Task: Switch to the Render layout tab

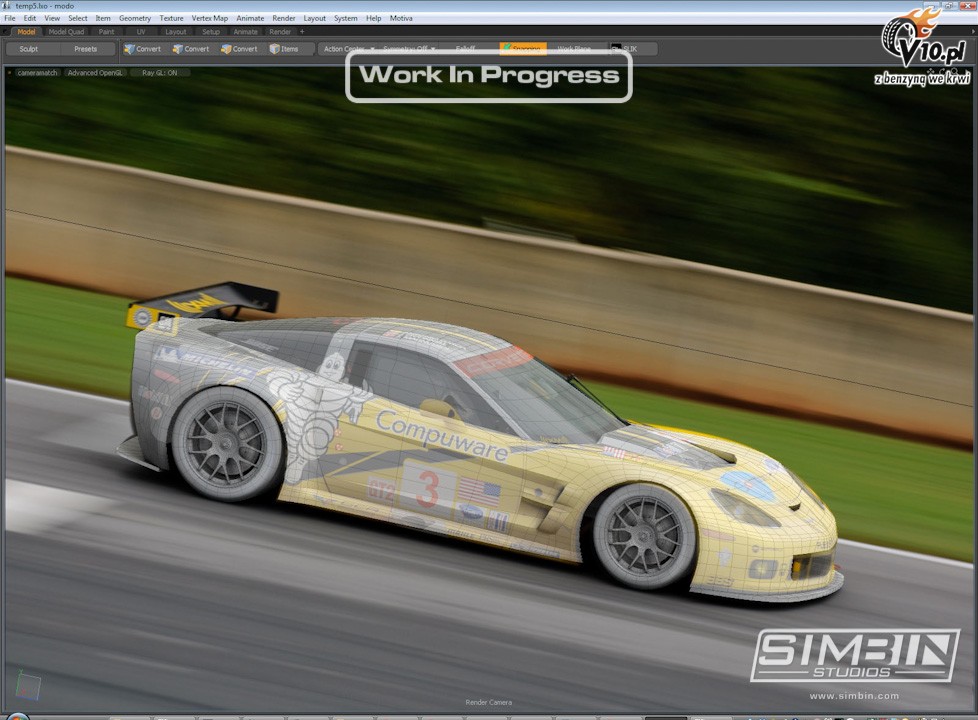Action: pos(280,32)
